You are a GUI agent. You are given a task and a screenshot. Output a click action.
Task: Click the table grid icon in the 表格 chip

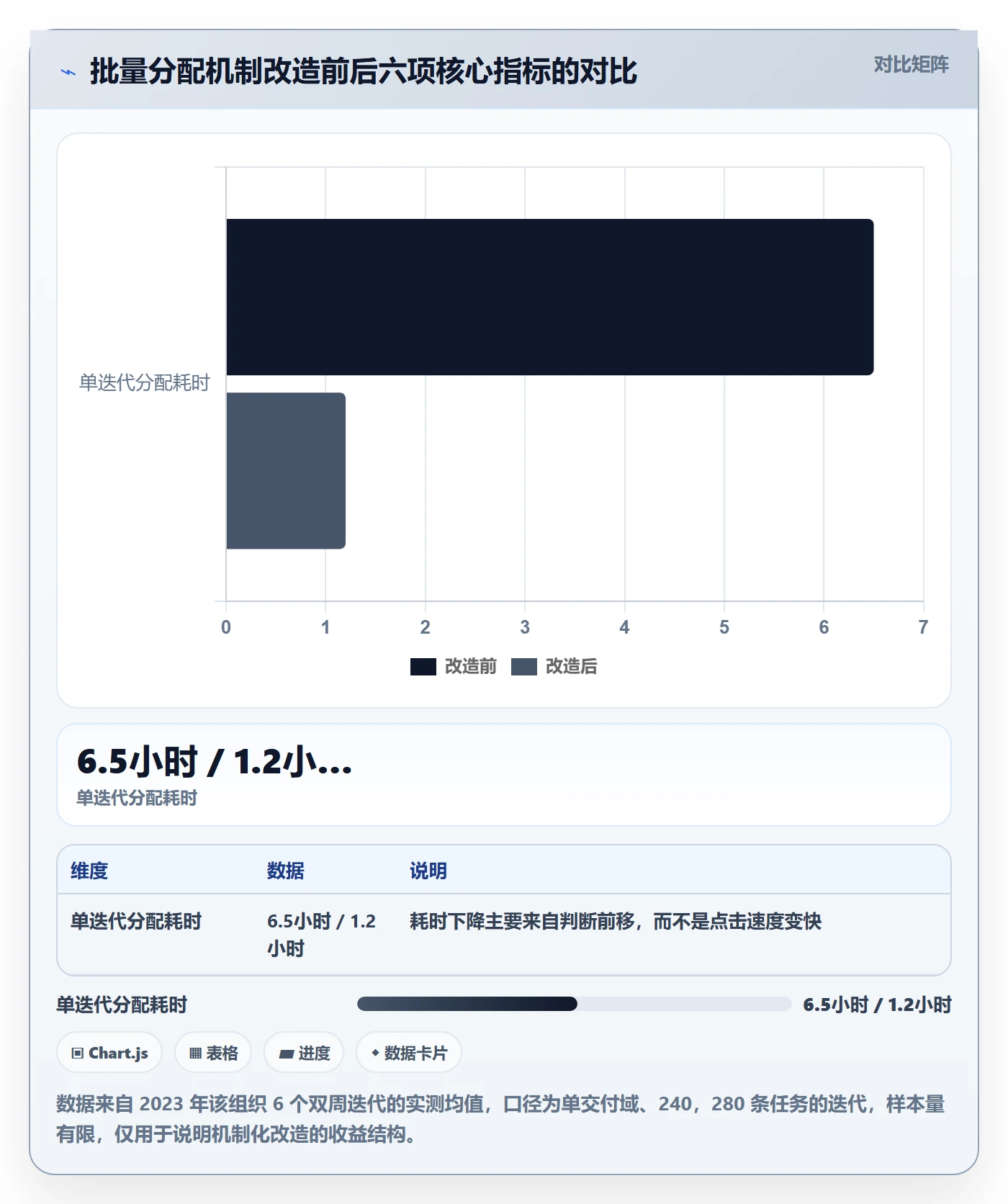(195, 1053)
